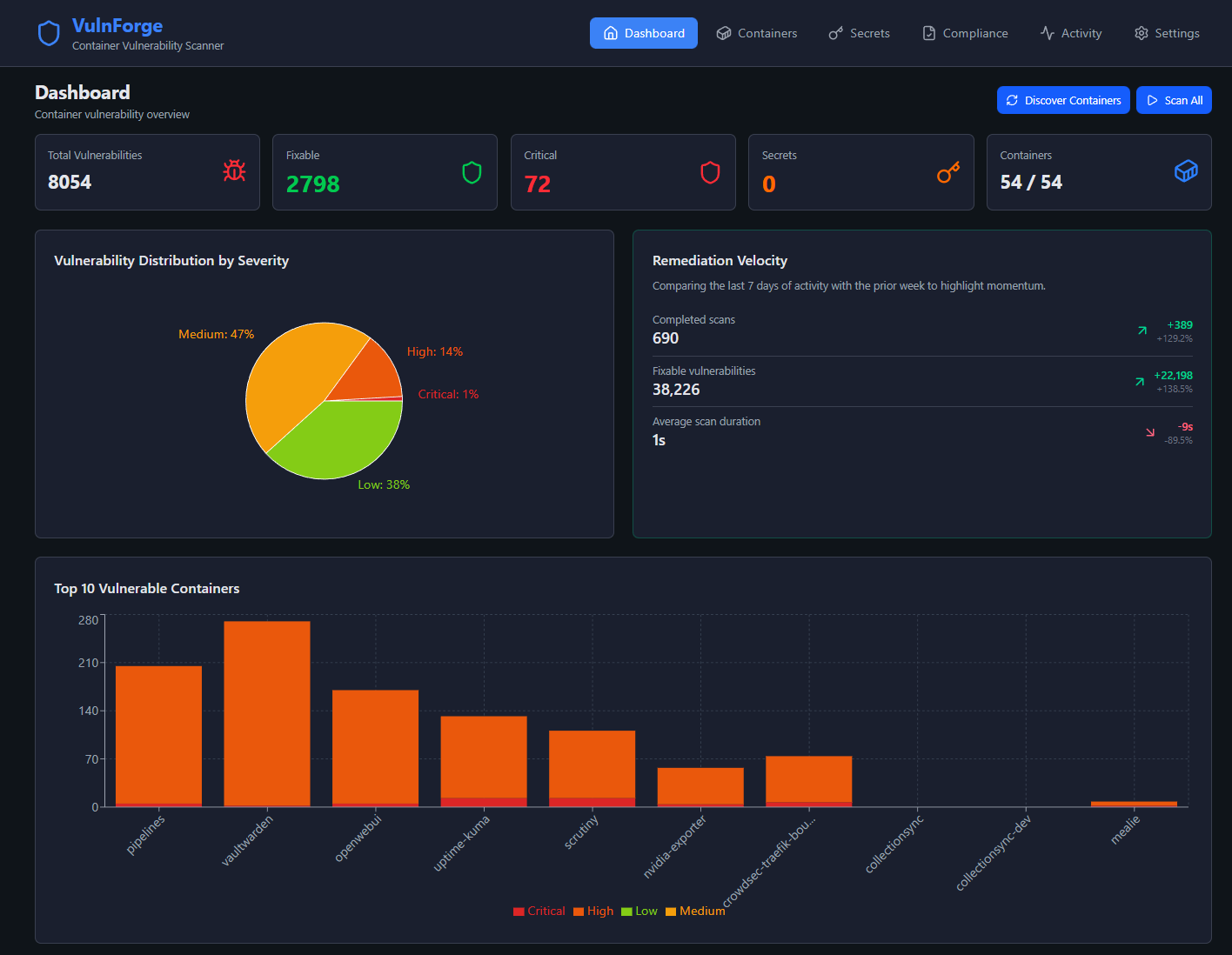The image size is (1232, 955).
Task: Click the vaultwarden bar in Top 10 chart
Action: click(266, 713)
